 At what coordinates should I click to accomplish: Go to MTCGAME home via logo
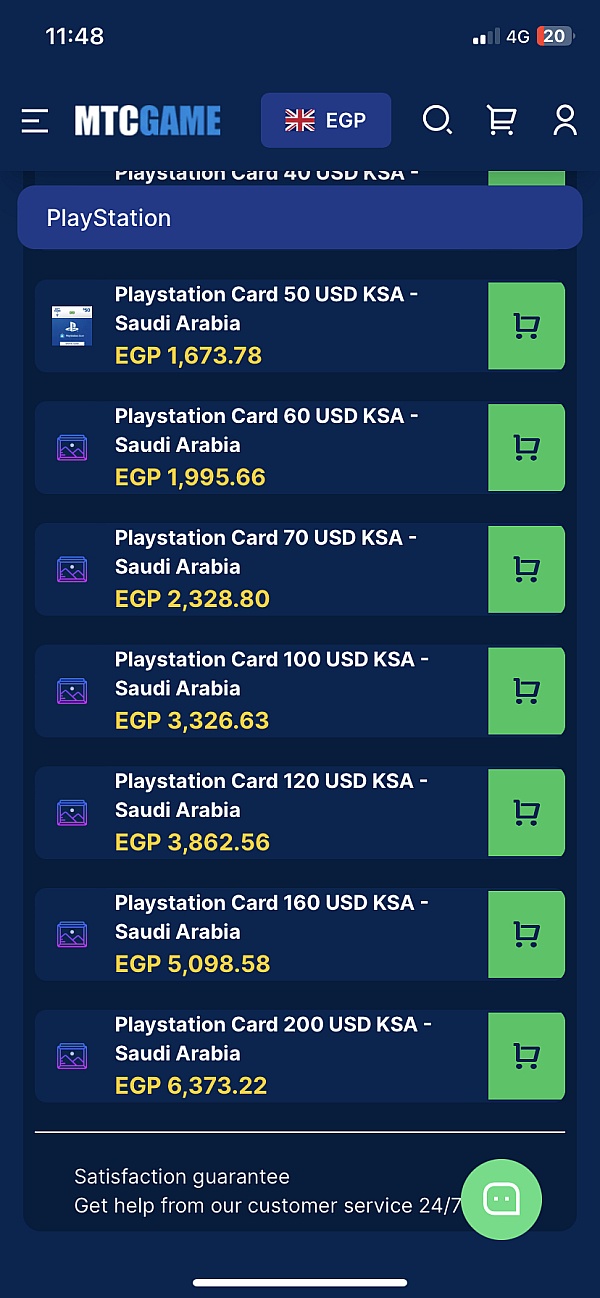point(148,121)
